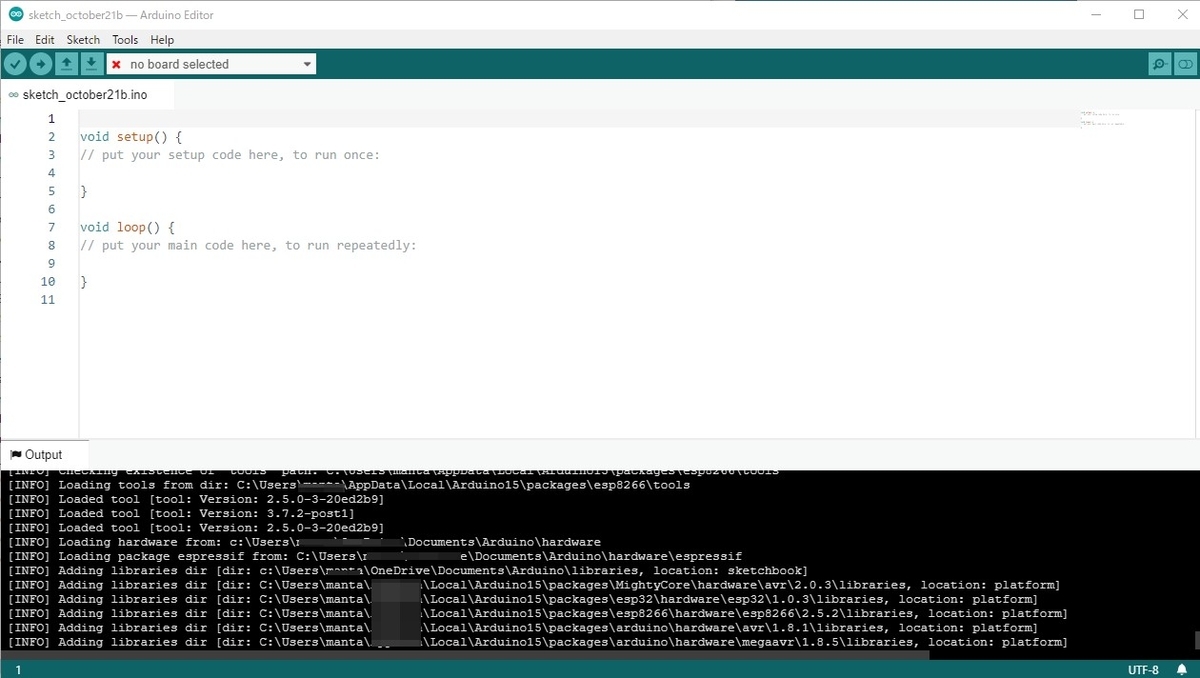The height and width of the screenshot is (678, 1200).
Task: Open the Sketch menu
Action: pos(83,40)
